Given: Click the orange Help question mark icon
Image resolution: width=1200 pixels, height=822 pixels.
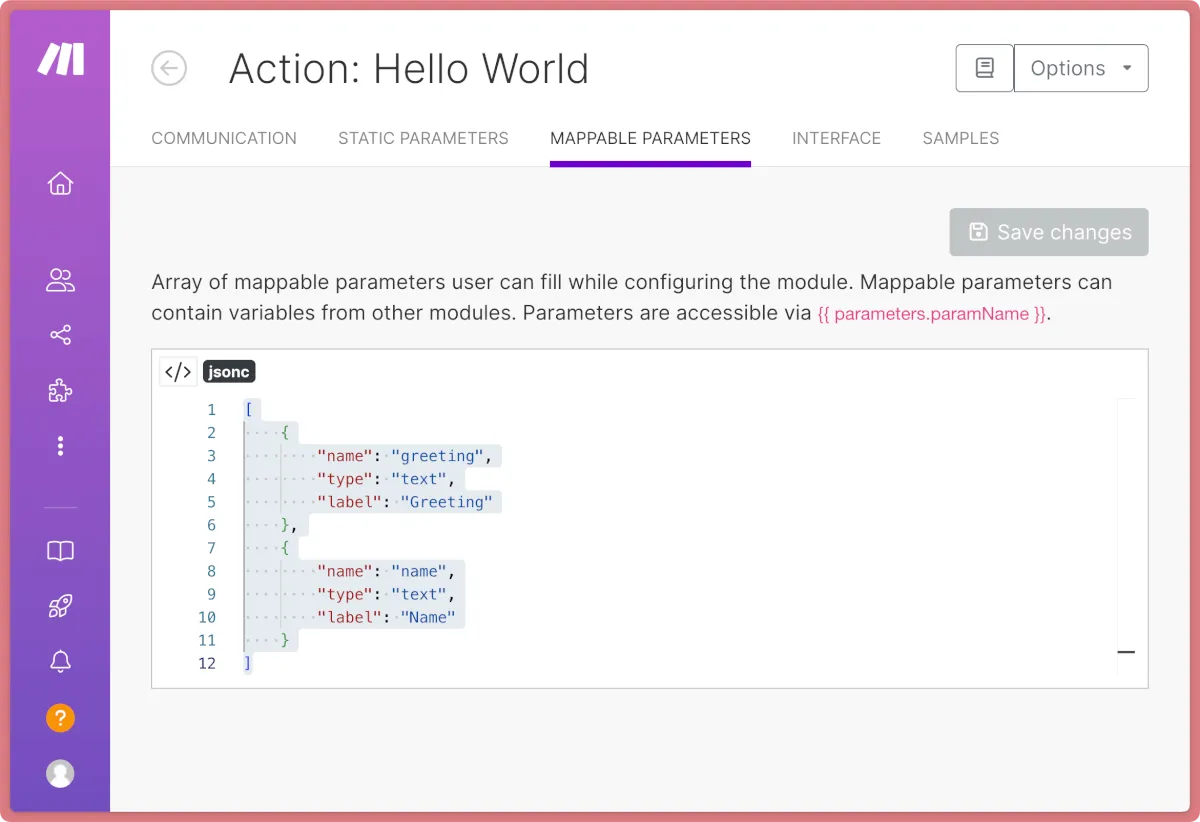Looking at the screenshot, I should coord(60,717).
